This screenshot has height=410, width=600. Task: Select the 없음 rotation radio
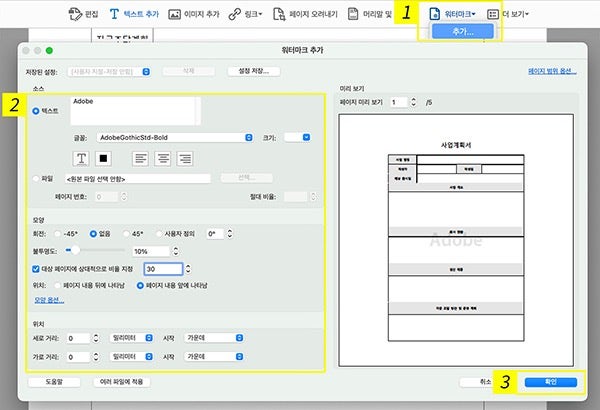(93, 234)
